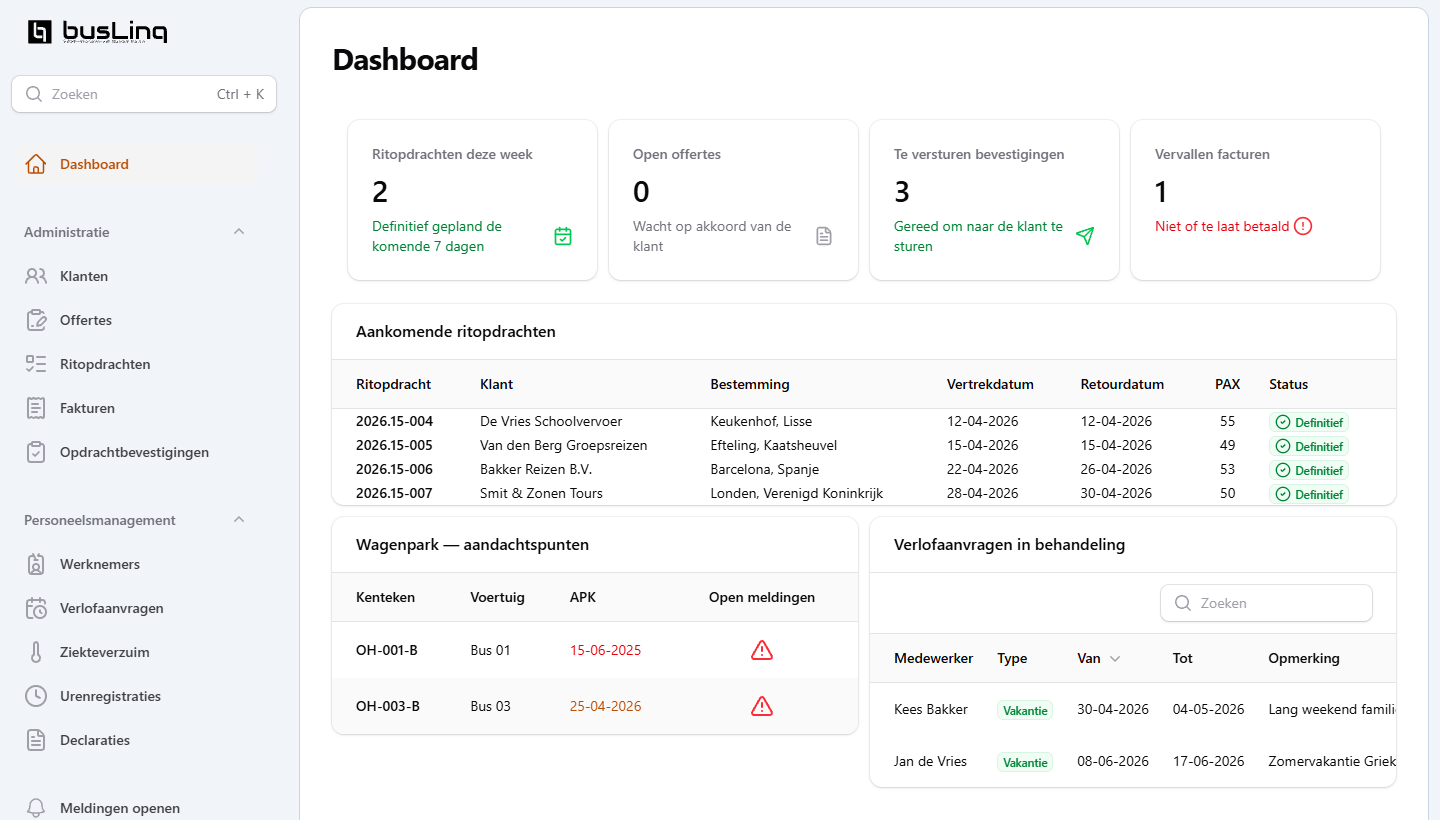Click the paper plane icon on the bevestigingen card

[1085, 236]
